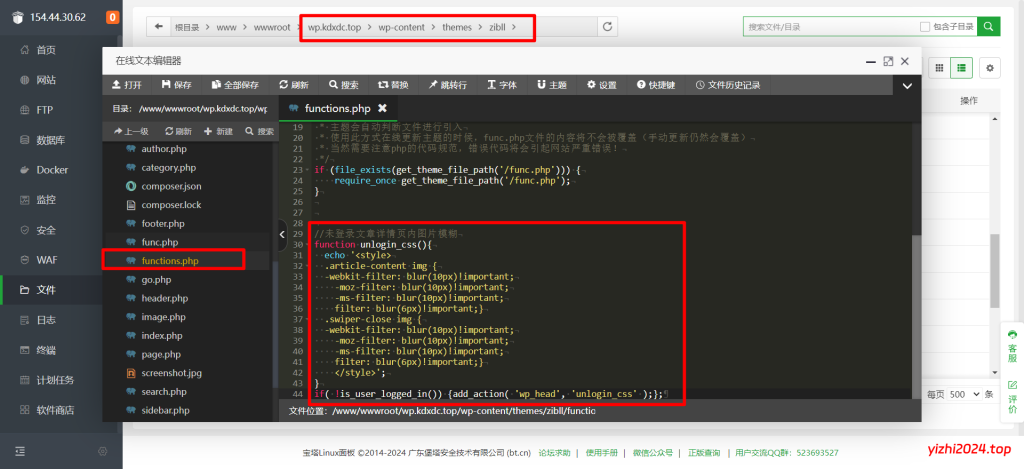Open the Jump to Line (跳转行) tool
Viewport: 1024px width, 469px height.
pos(446,85)
